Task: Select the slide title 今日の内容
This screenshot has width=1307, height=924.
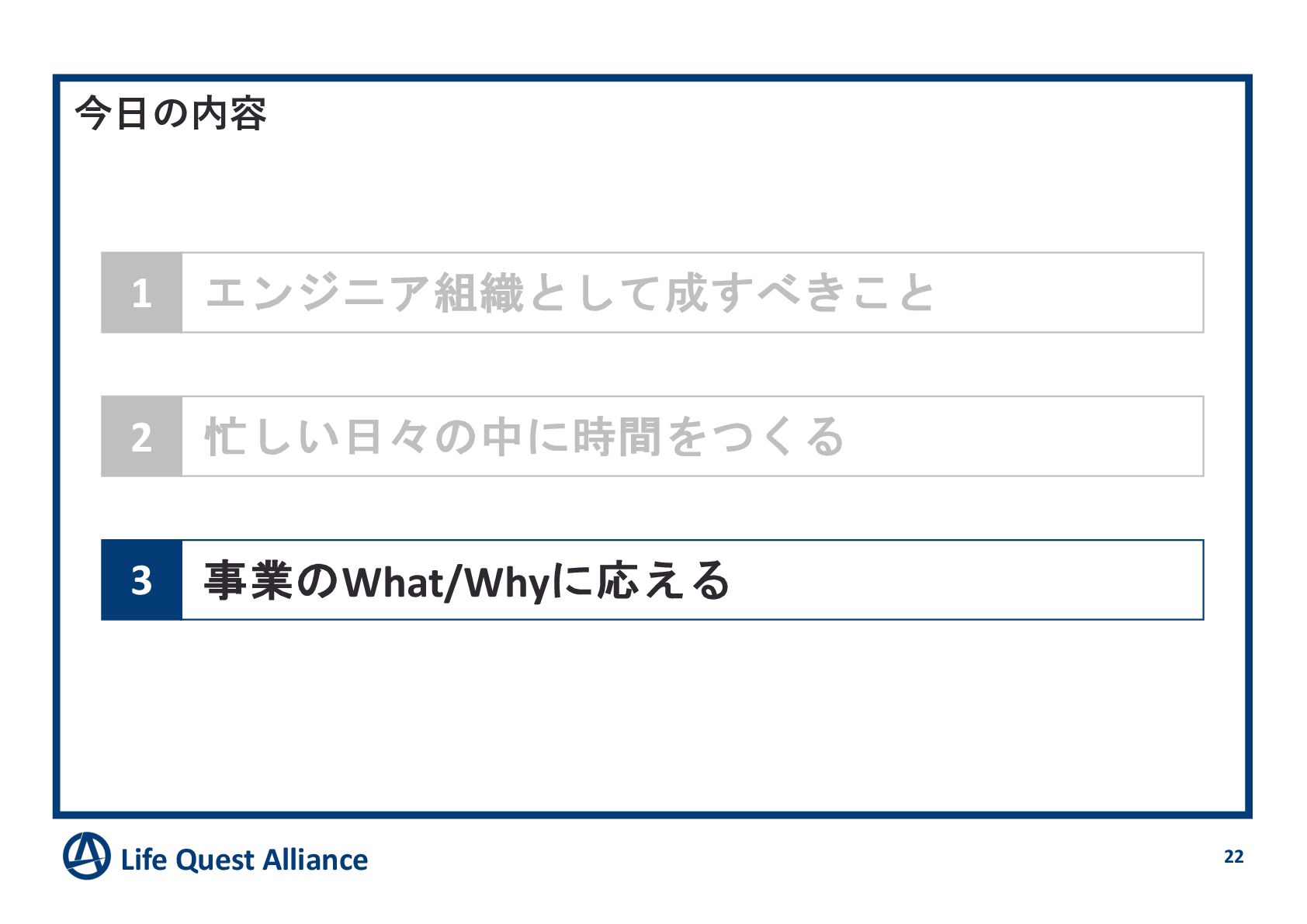Action: click(171, 114)
